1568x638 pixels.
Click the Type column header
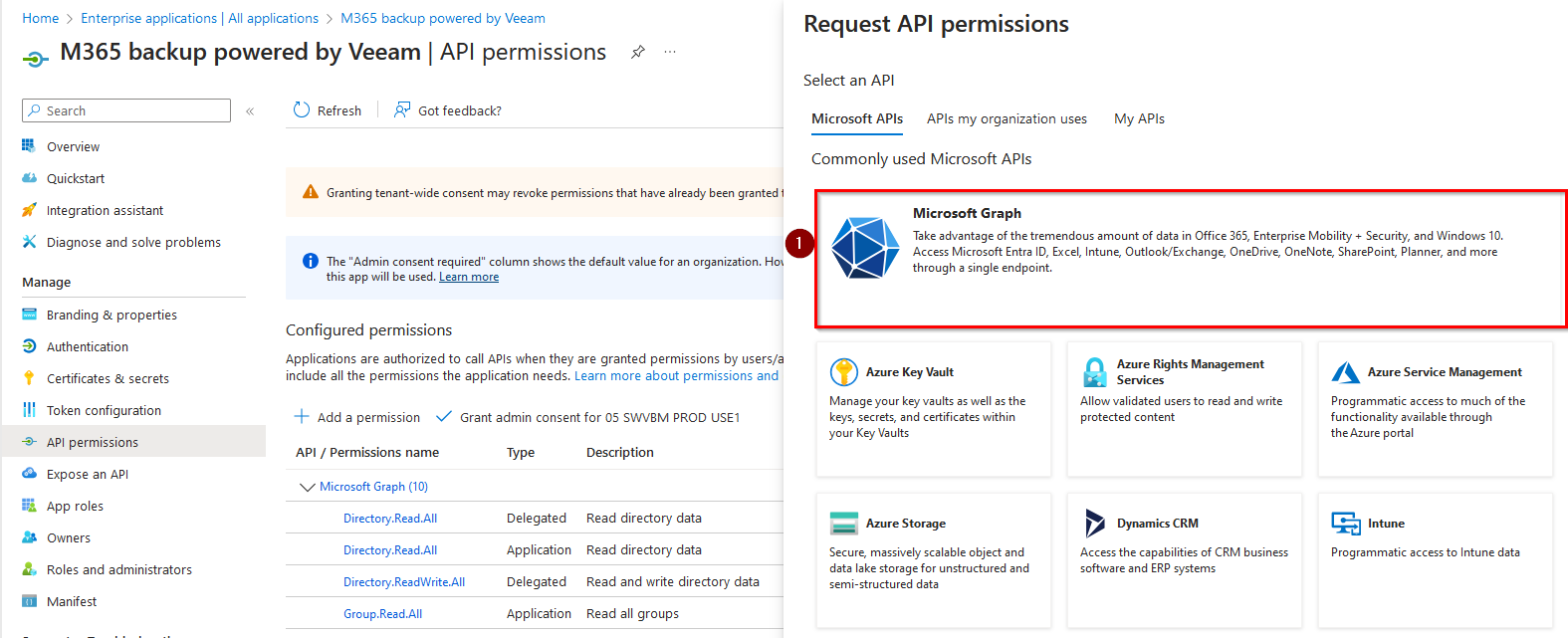click(521, 452)
